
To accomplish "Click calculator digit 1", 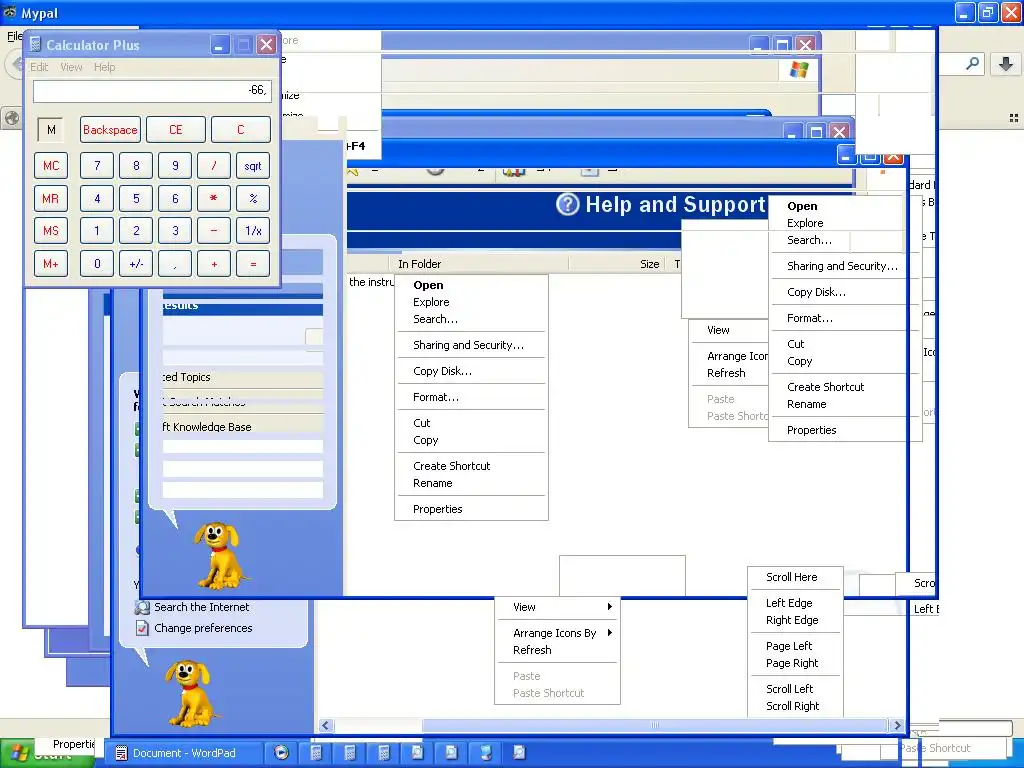I will pos(97,231).
